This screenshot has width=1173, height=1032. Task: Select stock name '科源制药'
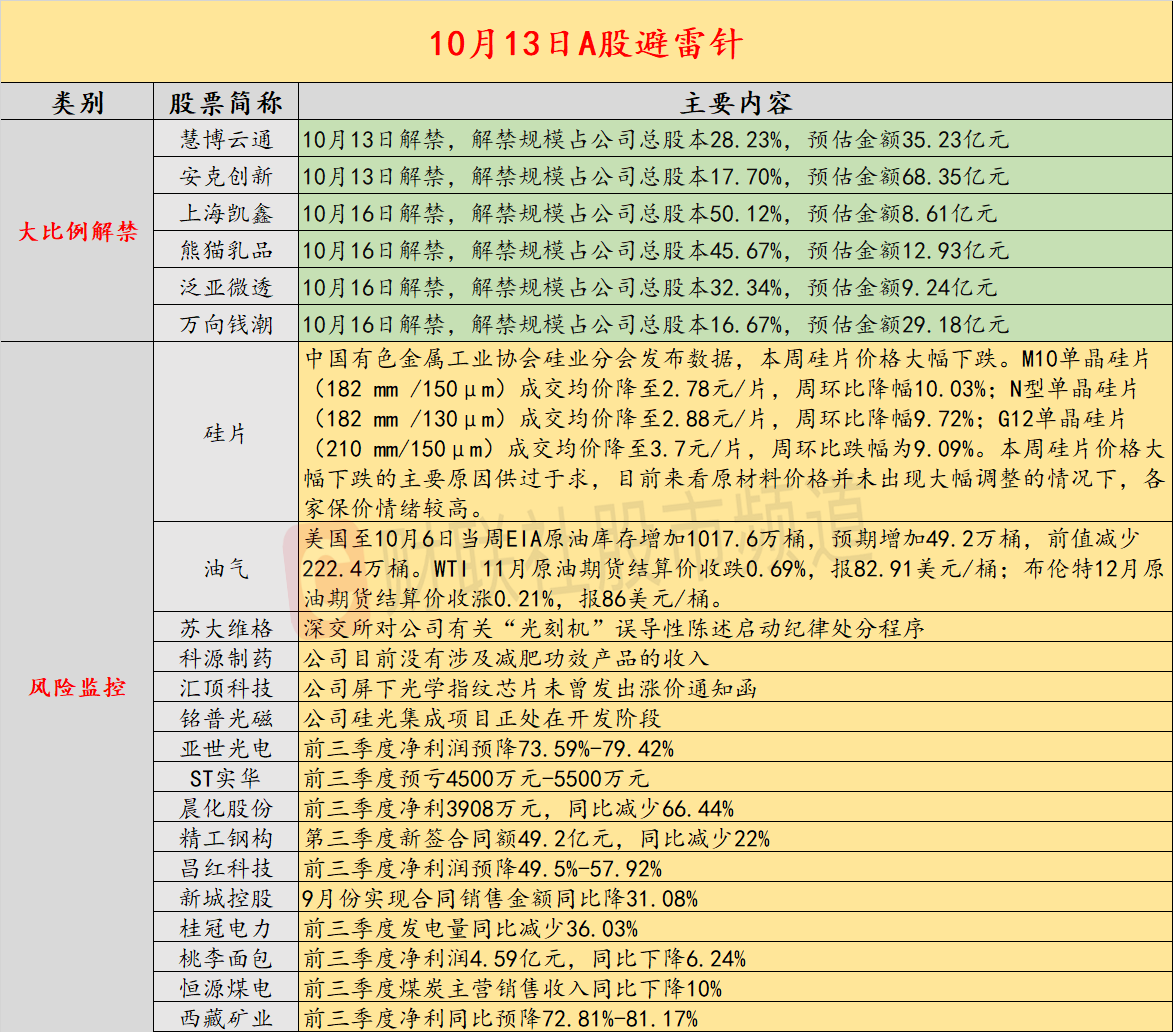(226, 657)
